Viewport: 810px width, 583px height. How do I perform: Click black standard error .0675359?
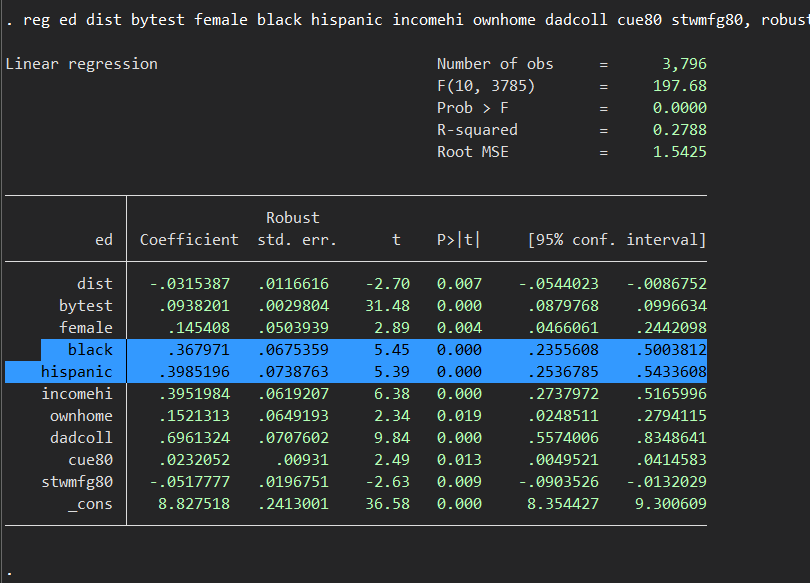click(293, 350)
